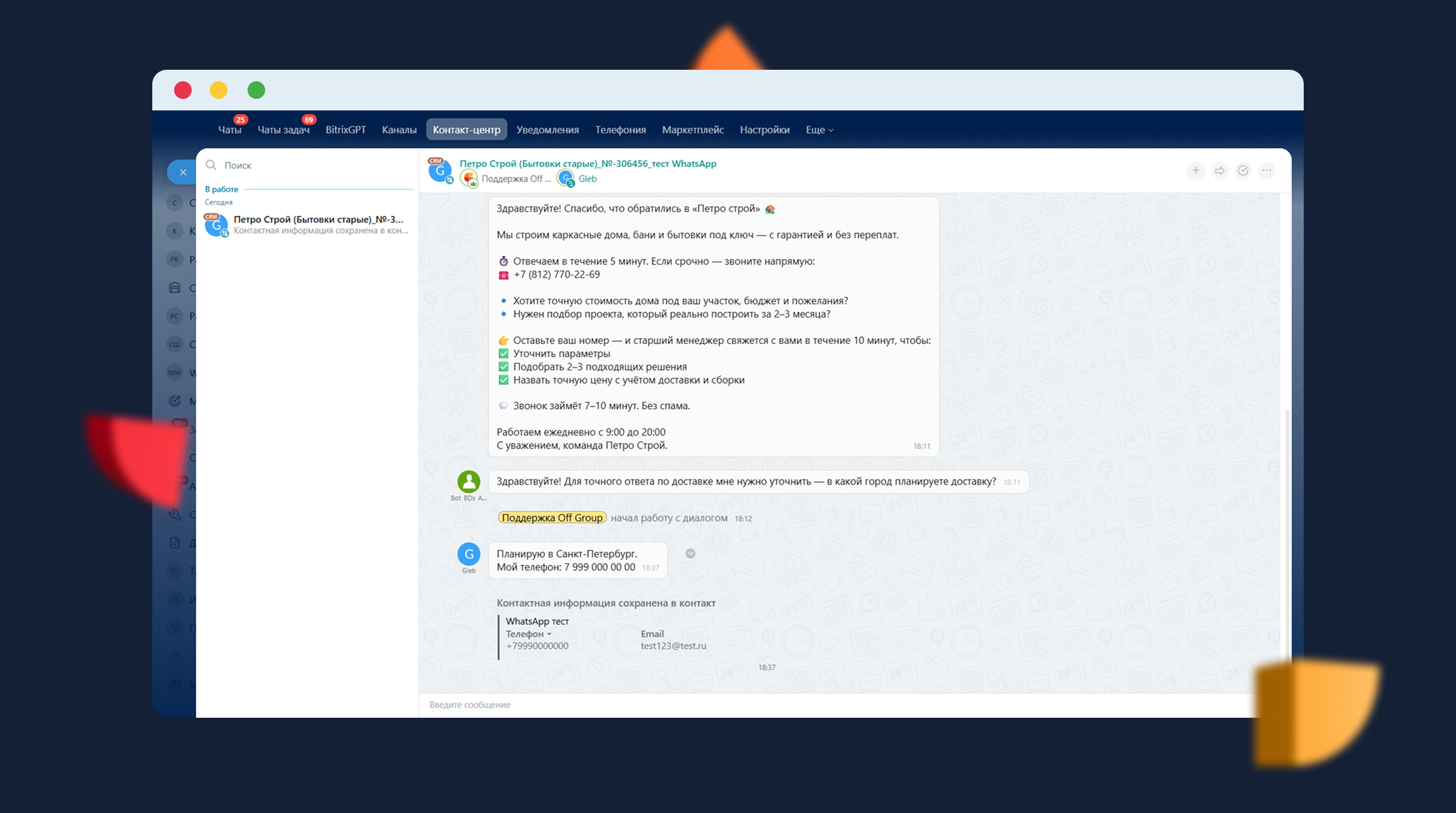Open Петро Строй dialog title link
The image size is (1456, 813).
coord(587,163)
